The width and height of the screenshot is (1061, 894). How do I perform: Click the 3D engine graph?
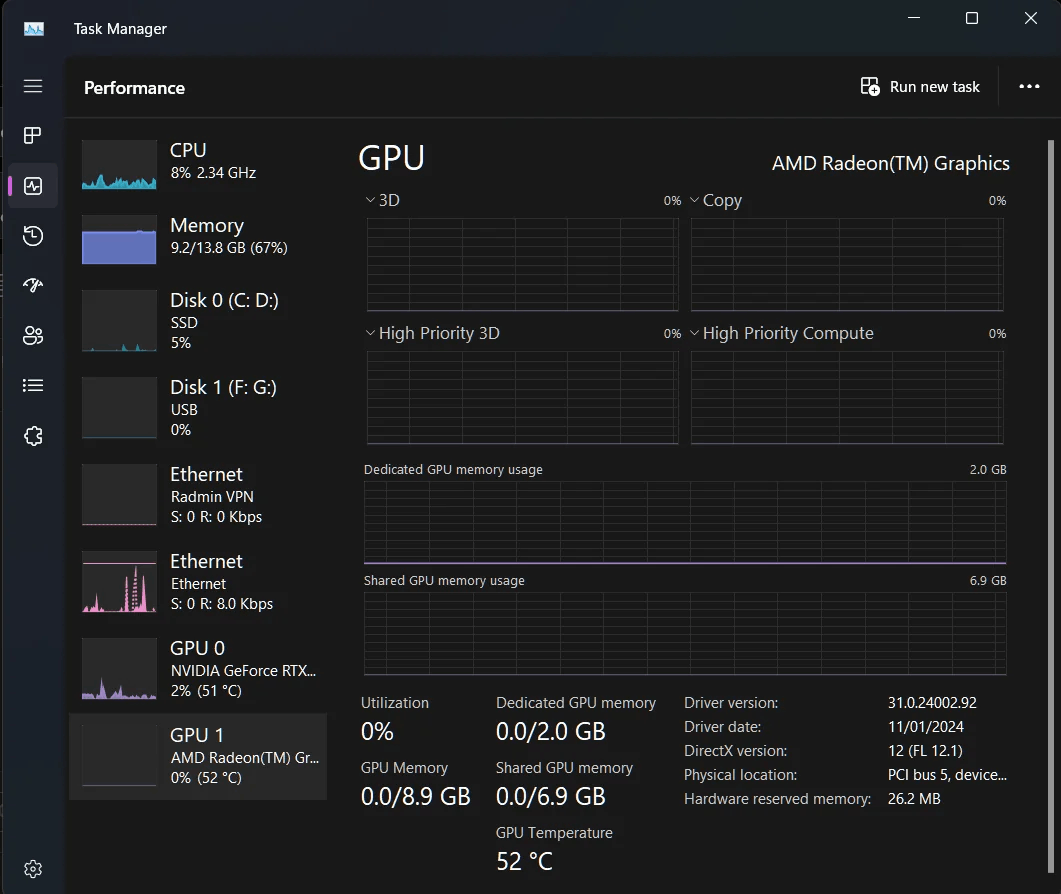pos(522,264)
